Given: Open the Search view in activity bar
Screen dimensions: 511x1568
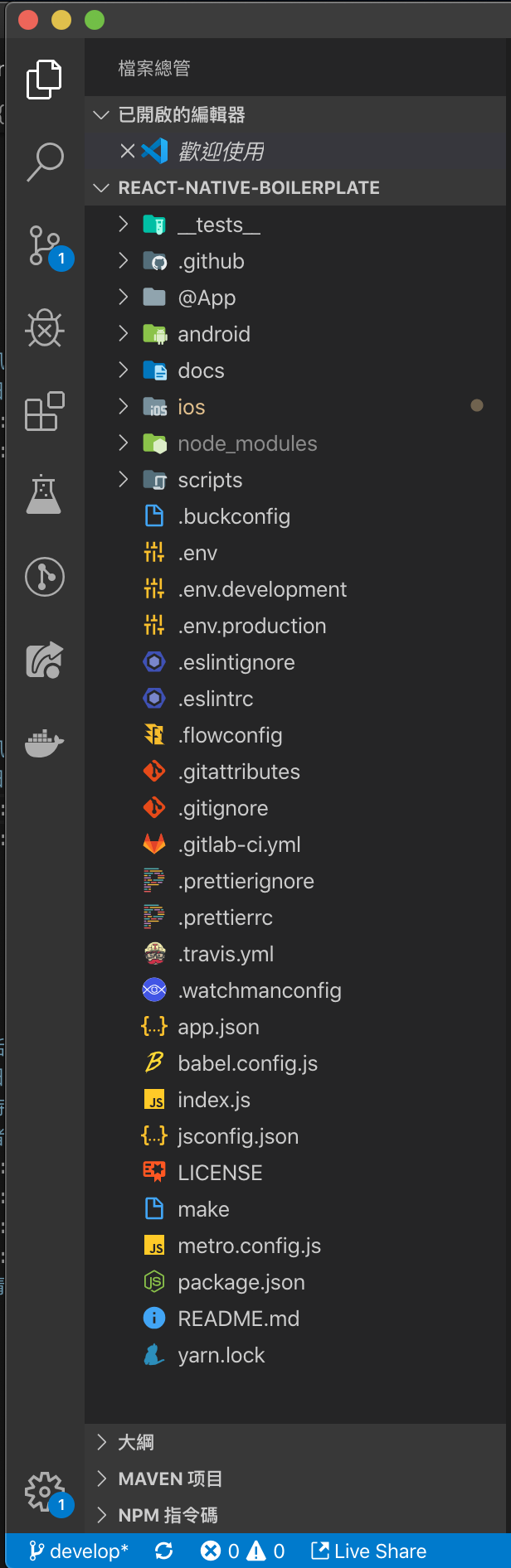Looking at the screenshot, I should 45,162.
